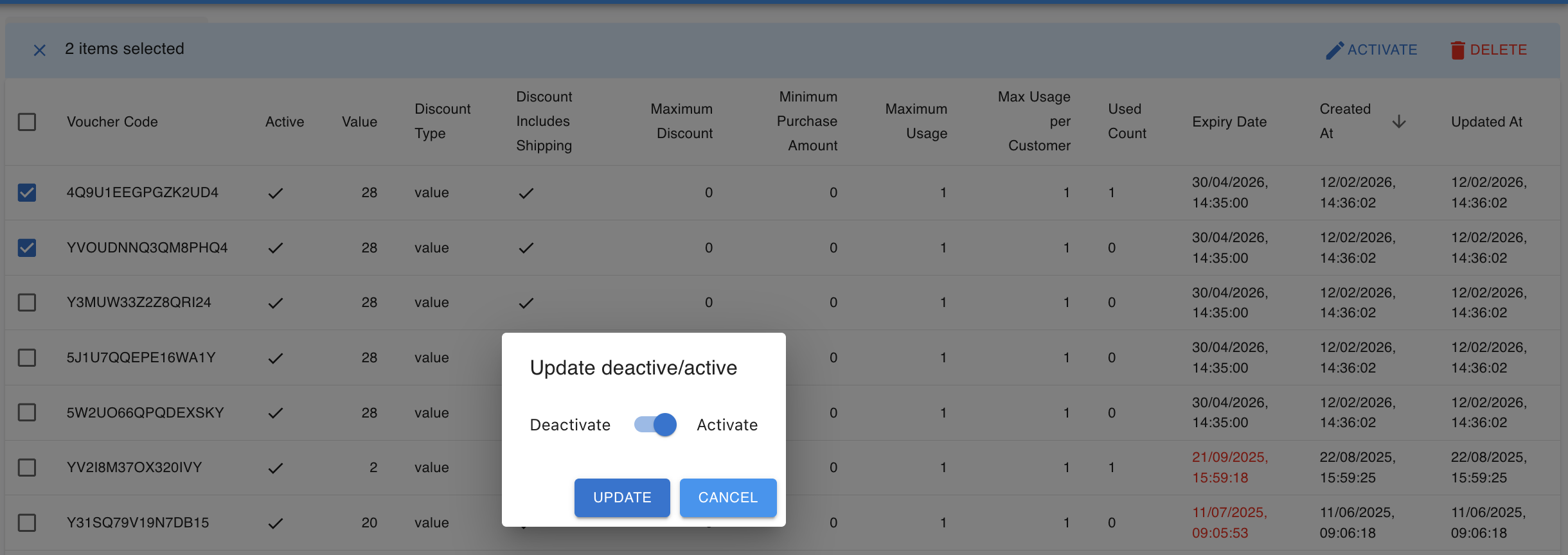This screenshot has width=1568, height=555.
Task: Check the select-all checkbox in header
Action: (x=27, y=121)
